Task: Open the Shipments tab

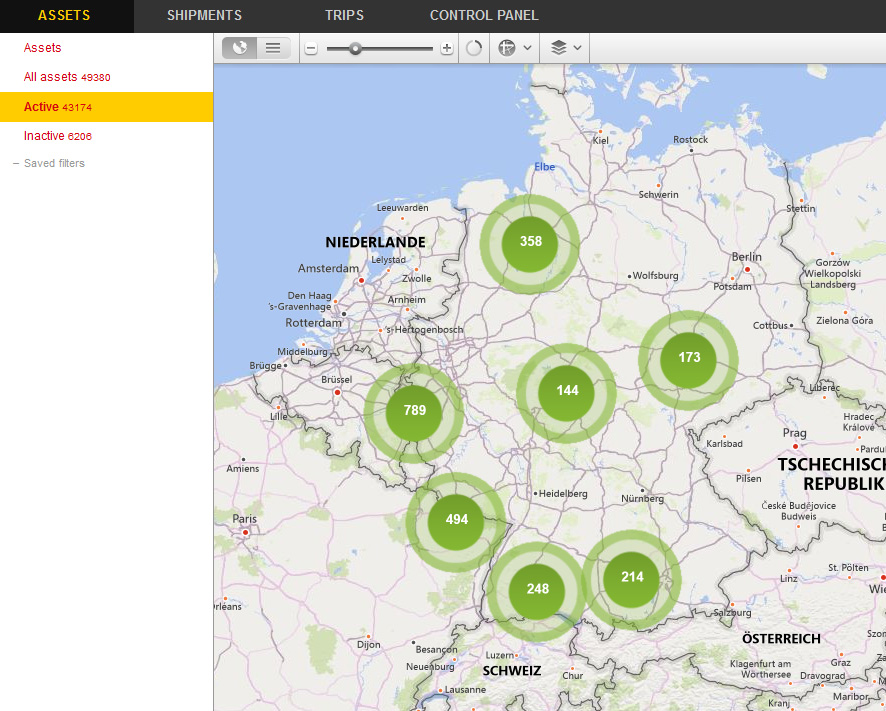Action: (x=204, y=16)
